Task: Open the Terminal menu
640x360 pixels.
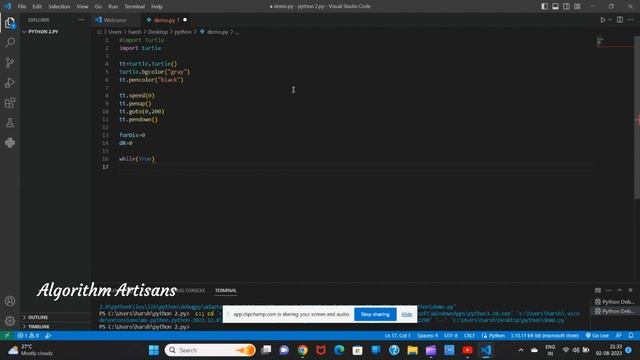Action: click(x=134, y=7)
